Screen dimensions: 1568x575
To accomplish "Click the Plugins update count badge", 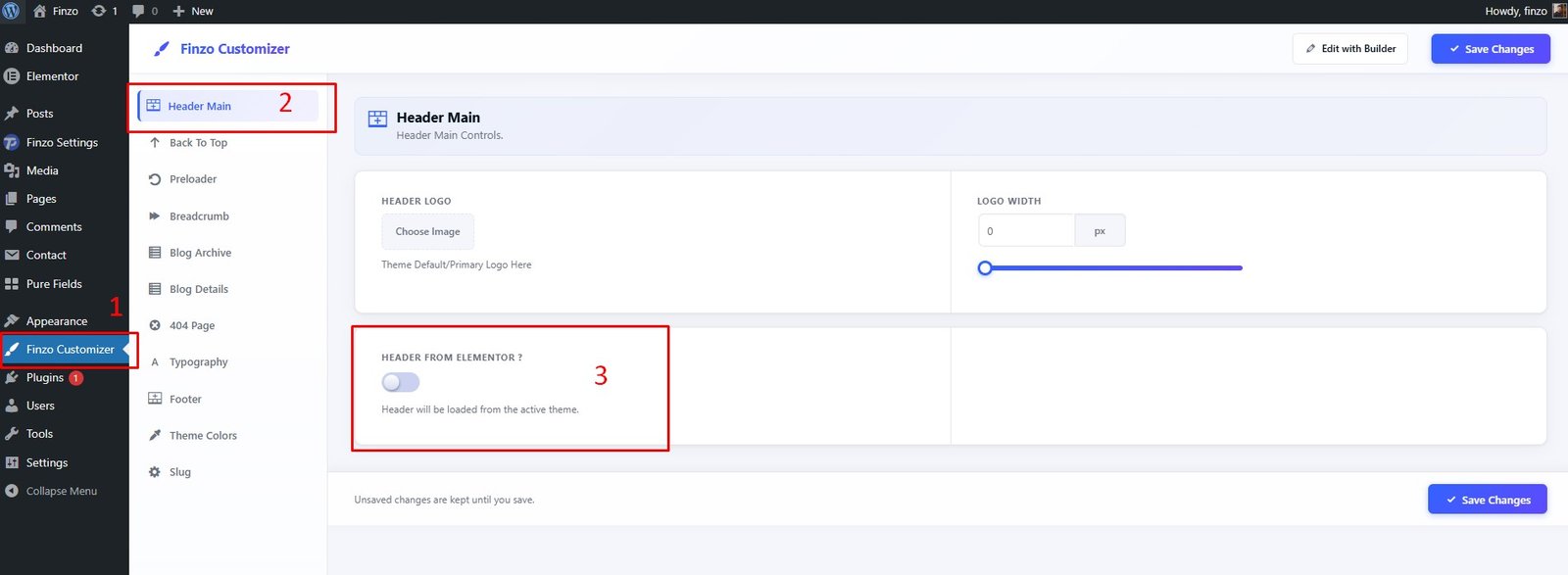I will point(75,378).
